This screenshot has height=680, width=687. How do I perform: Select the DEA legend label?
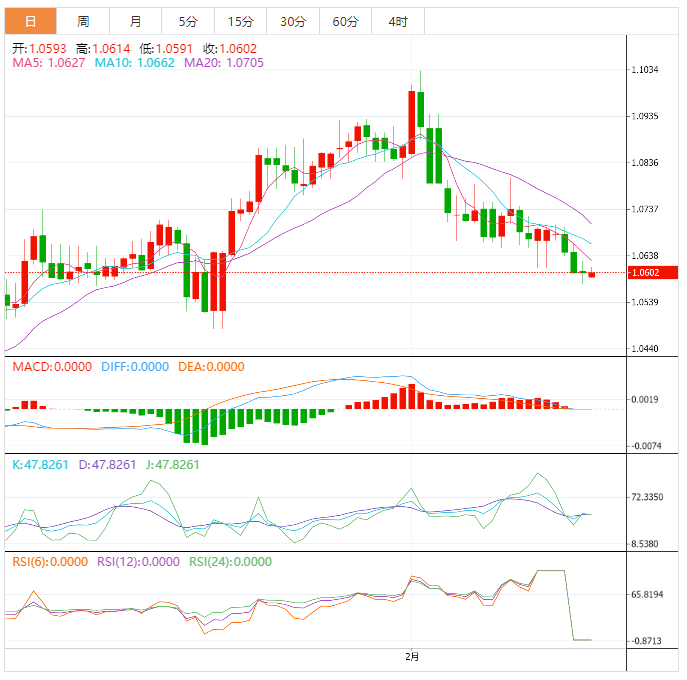211,367
